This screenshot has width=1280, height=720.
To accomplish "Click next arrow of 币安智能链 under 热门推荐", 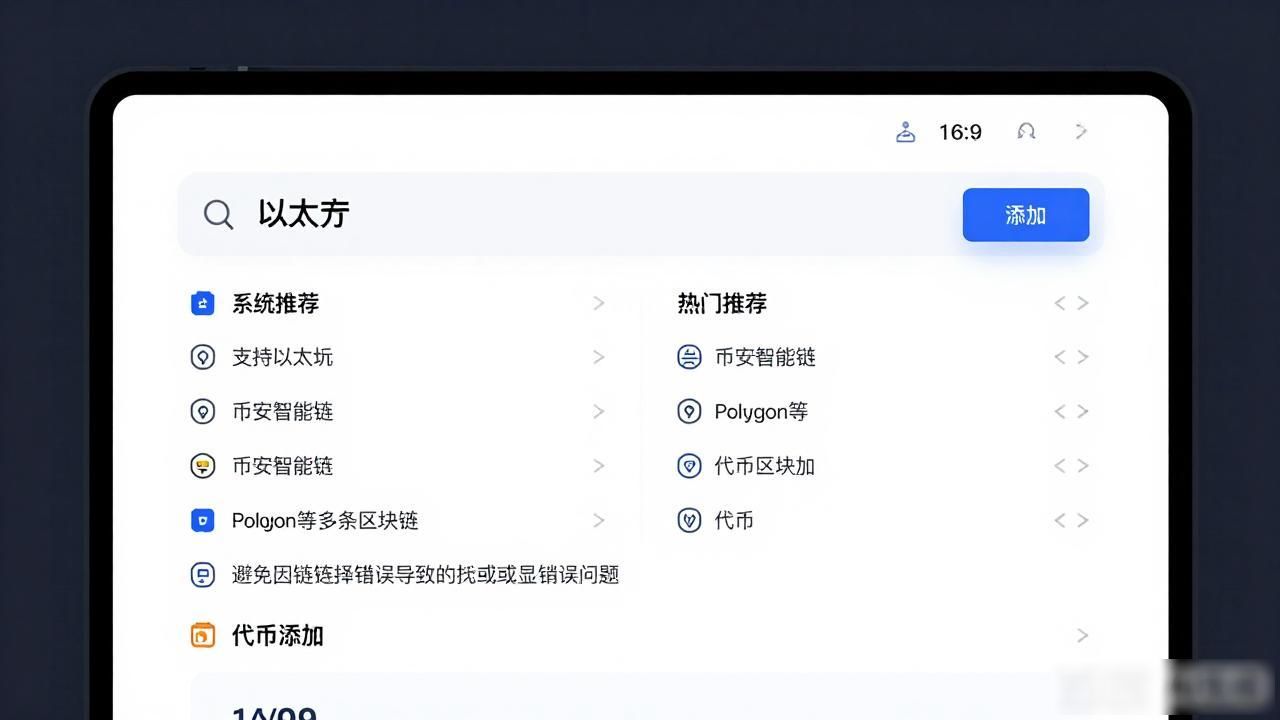I will click(x=1083, y=357).
